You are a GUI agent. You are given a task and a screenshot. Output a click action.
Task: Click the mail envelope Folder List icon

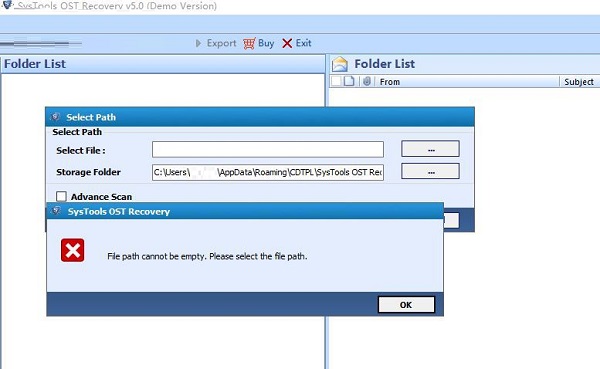tap(340, 64)
